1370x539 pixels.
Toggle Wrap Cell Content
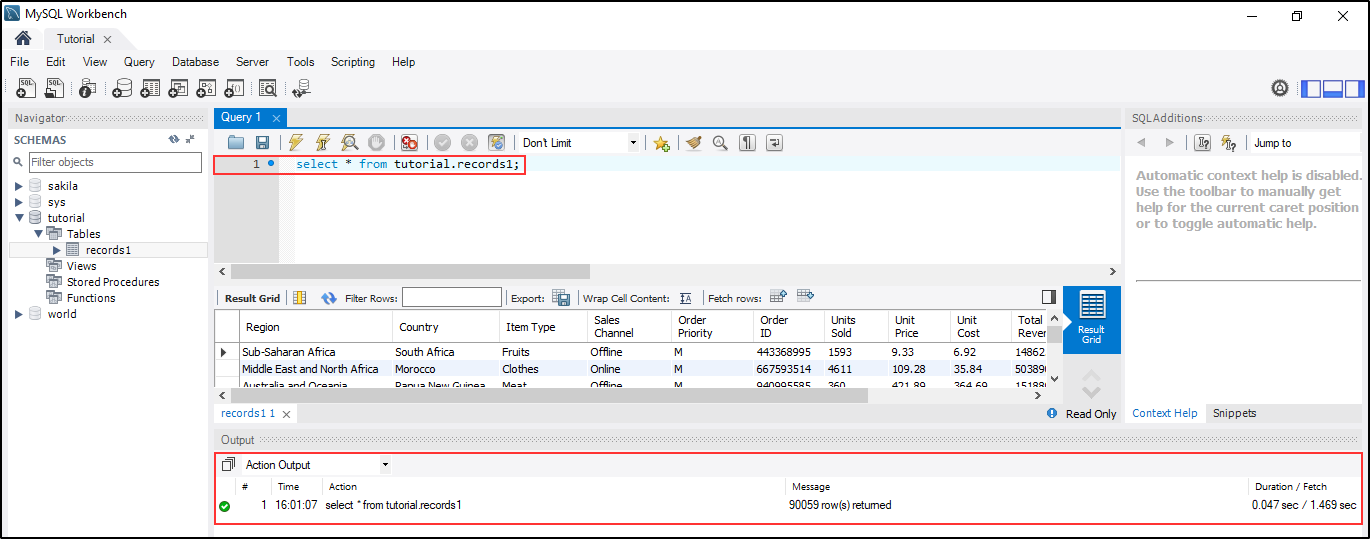tap(685, 298)
